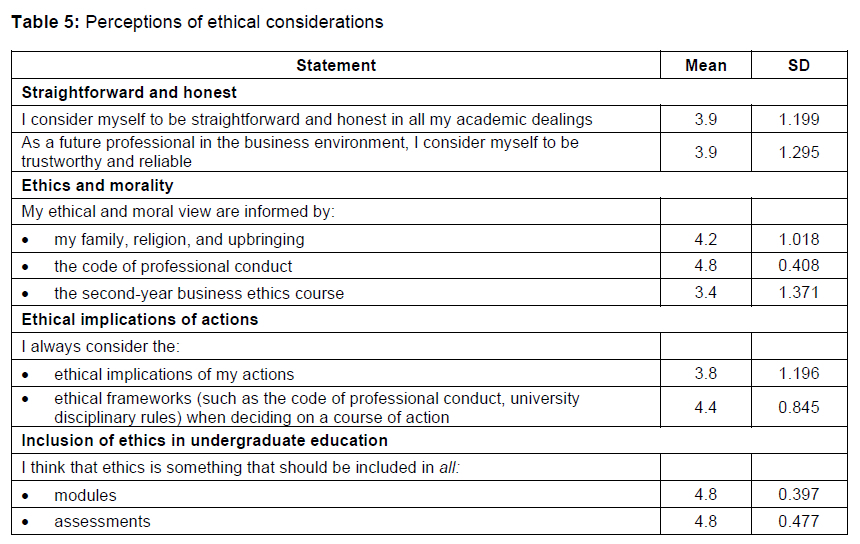Click the 'code of professional conduct' statement
The image size is (860, 544).
(x=173, y=266)
